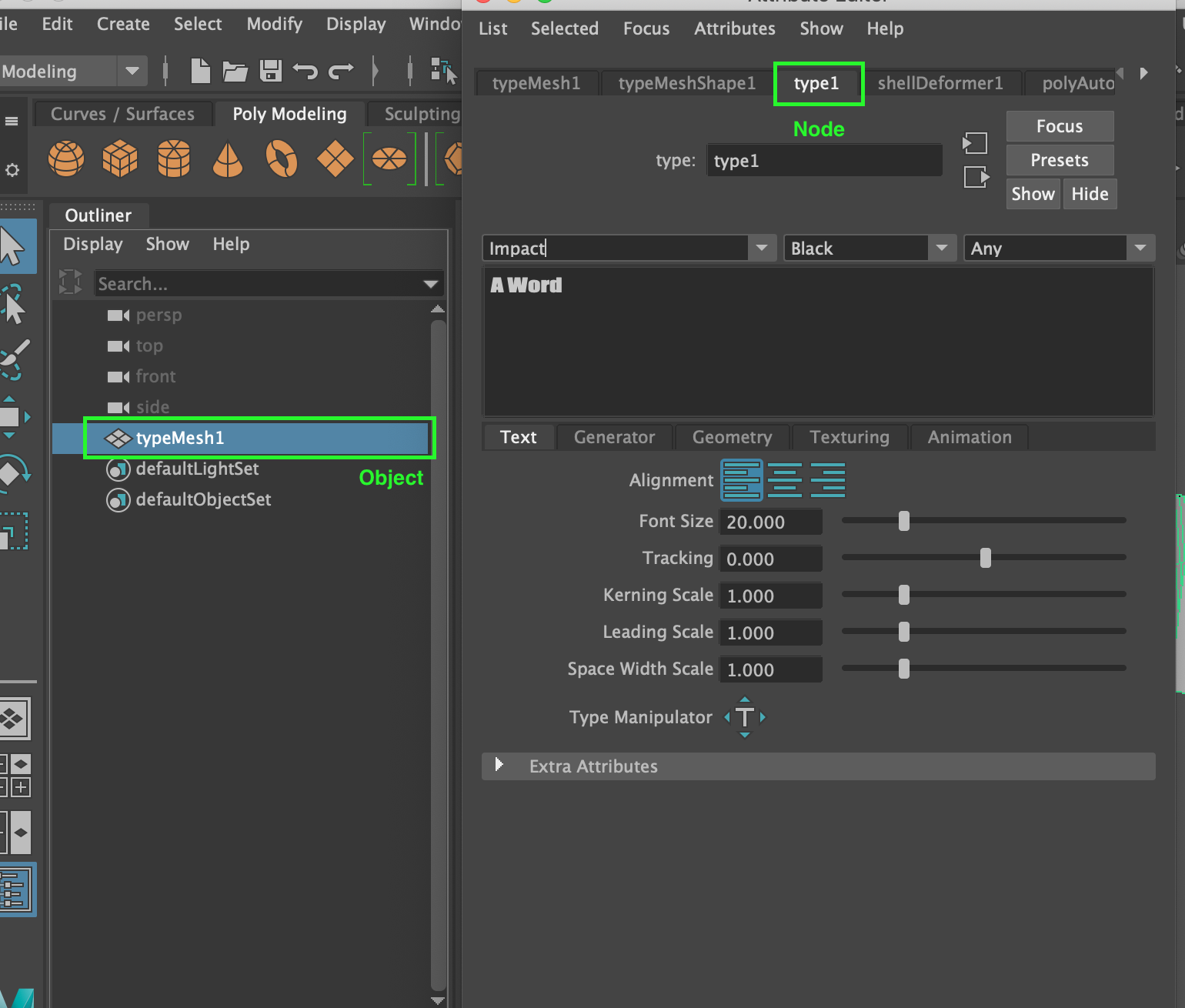Create a polygon cone from the shelf
This screenshot has width=1185, height=1008.
[x=227, y=159]
